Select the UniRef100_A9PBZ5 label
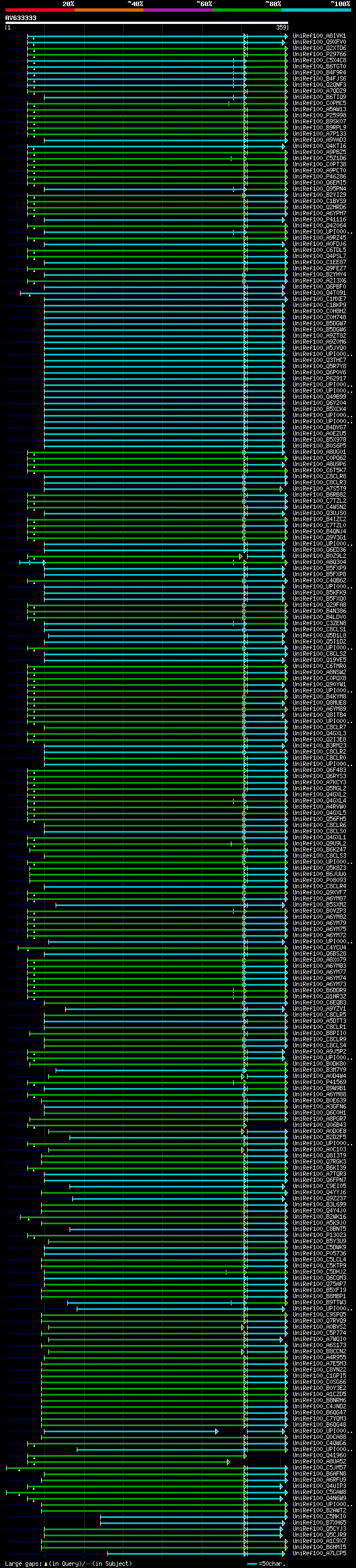Image resolution: width=356 pixels, height=1568 pixels. (x=319, y=152)
